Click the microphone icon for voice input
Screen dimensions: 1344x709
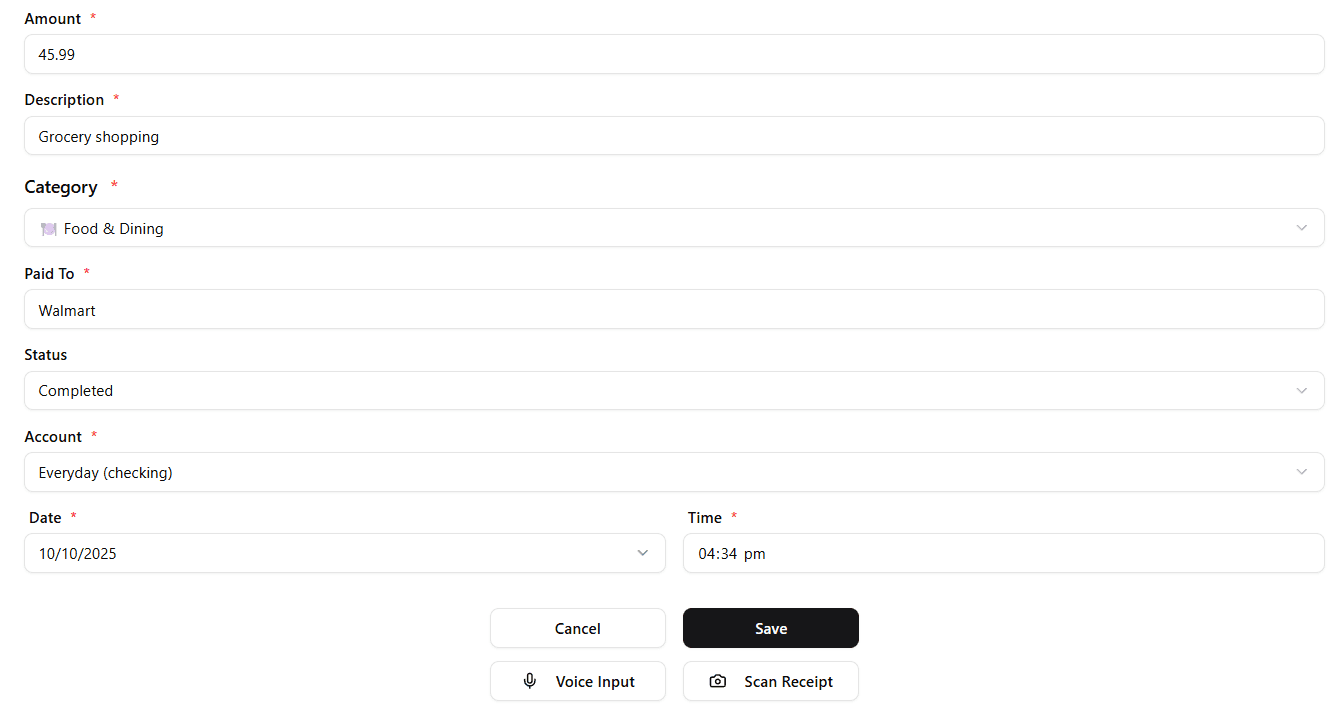pyautogui.click(x=530, y=681)
